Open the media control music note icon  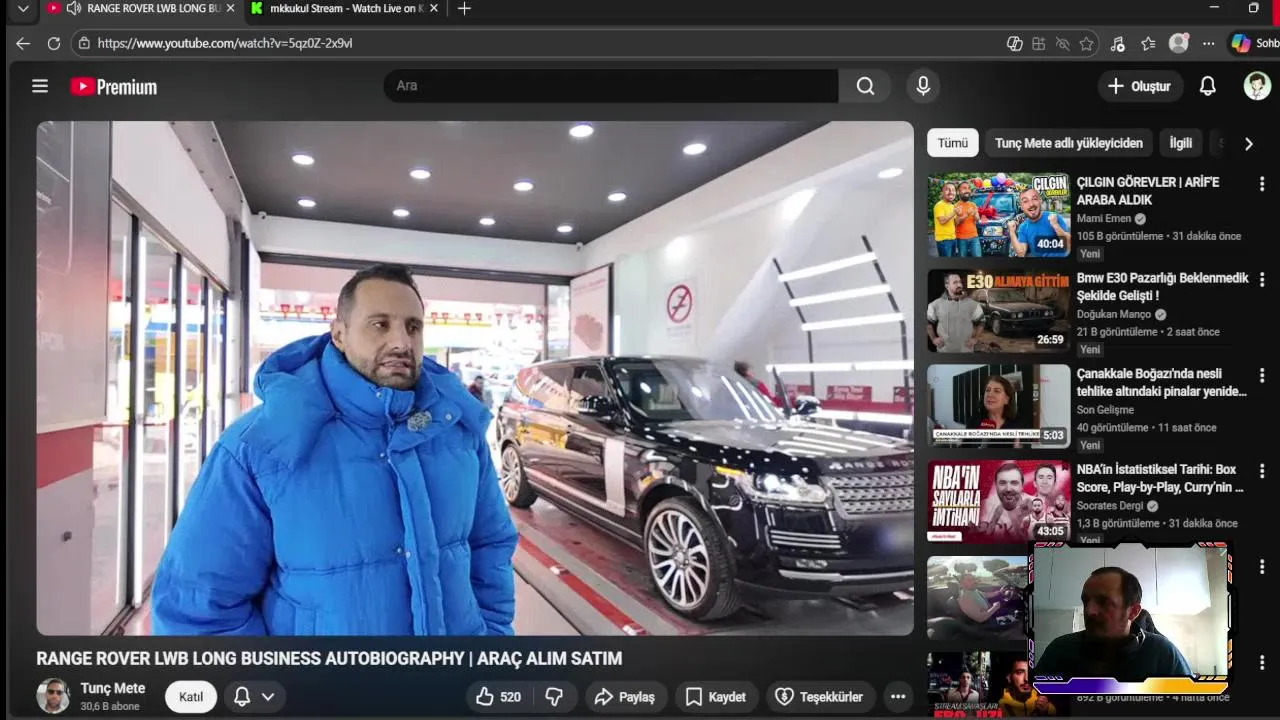(1117, 43)
